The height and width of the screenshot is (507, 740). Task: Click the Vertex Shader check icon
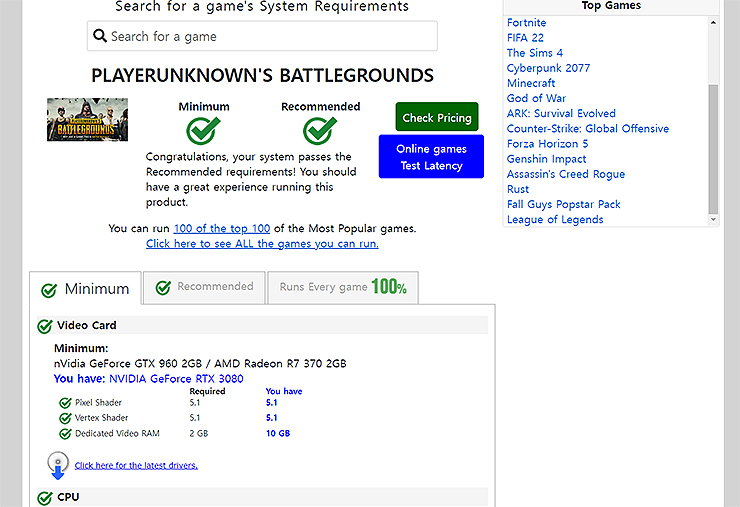tap(65, 418)
